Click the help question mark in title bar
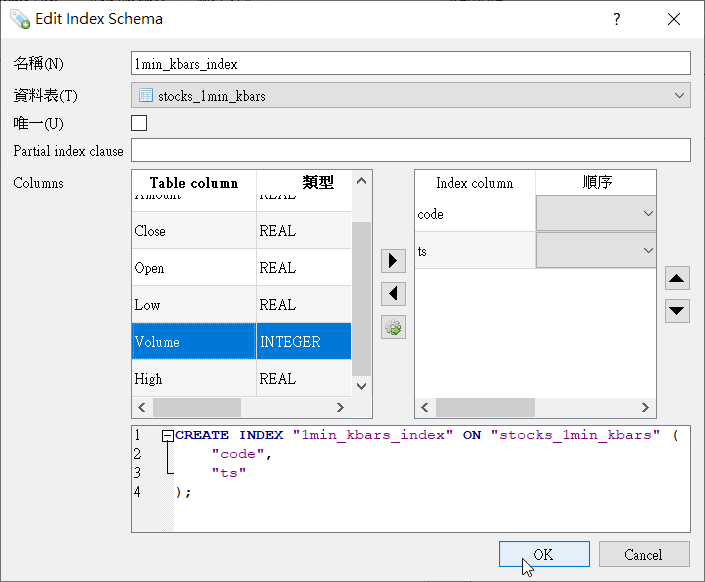This screenshot has height=582, width=705. [x=617, y=19]
